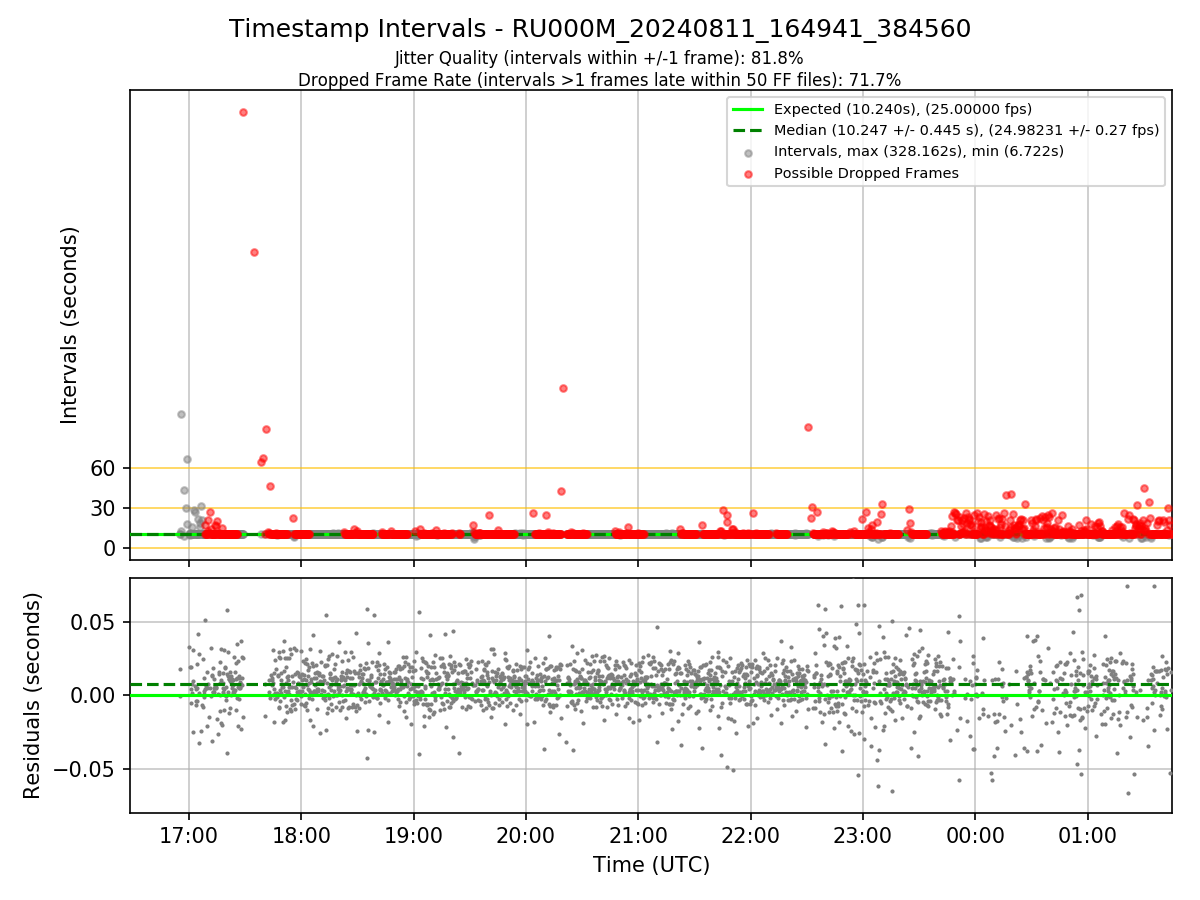Click the 00:00 x-axis tick label
Screen dimensions: 1200x900
pos(975,835)
